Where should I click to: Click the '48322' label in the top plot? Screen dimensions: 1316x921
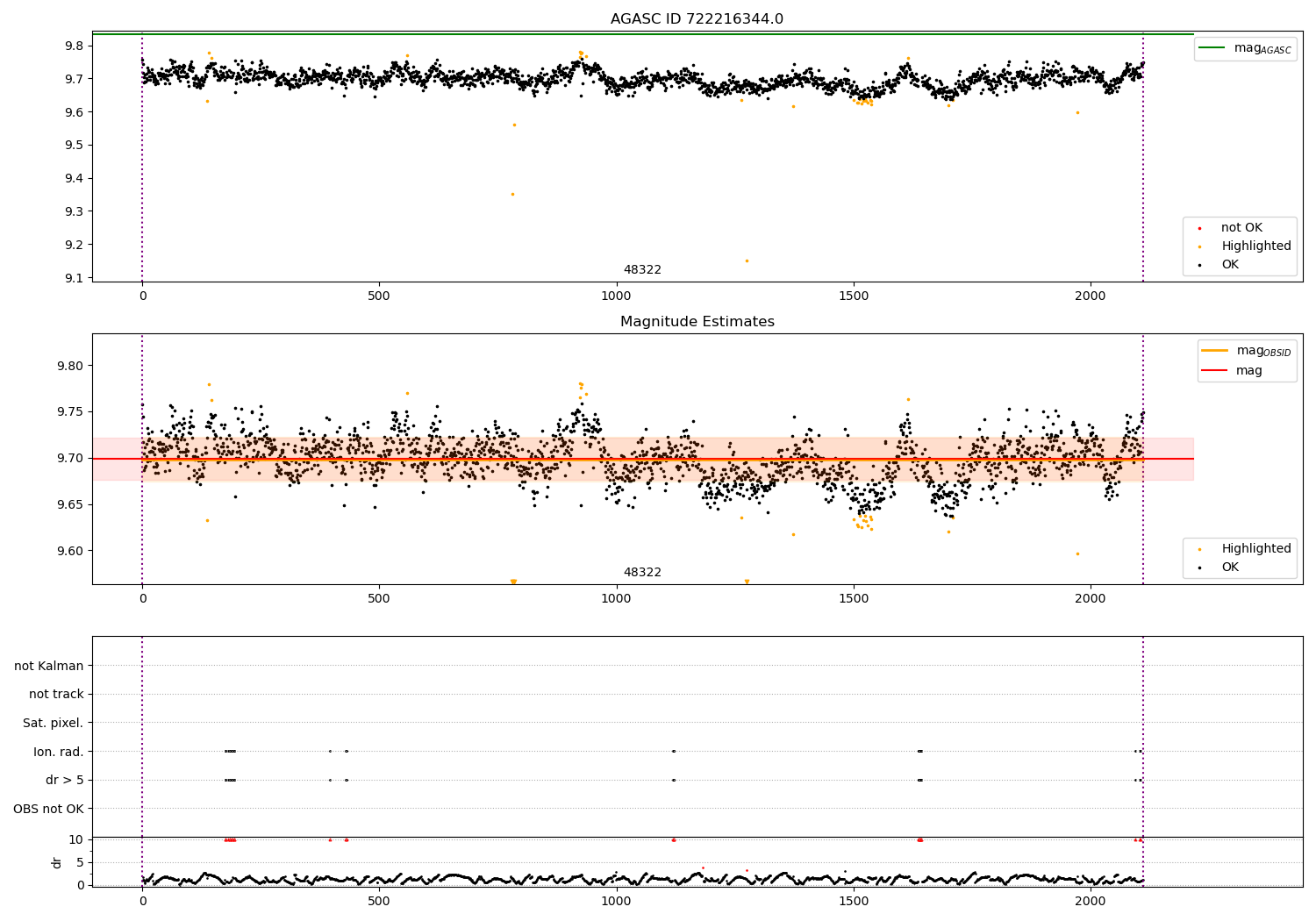click(642, 270)
